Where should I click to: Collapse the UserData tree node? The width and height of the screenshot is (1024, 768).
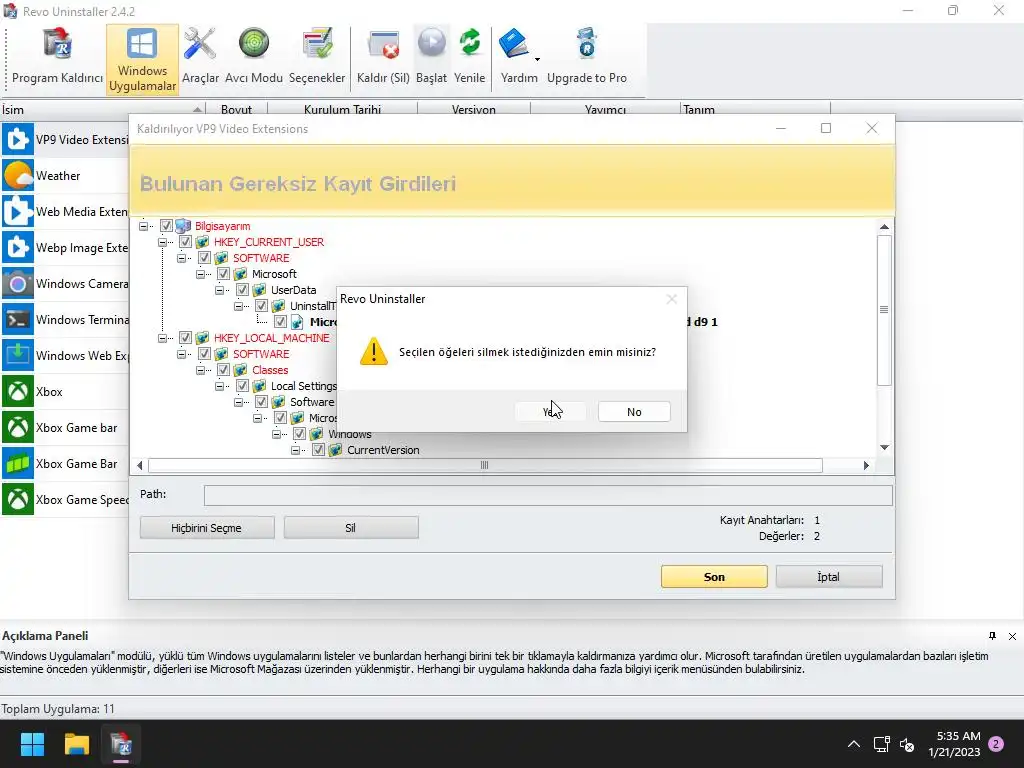(219, 290)
